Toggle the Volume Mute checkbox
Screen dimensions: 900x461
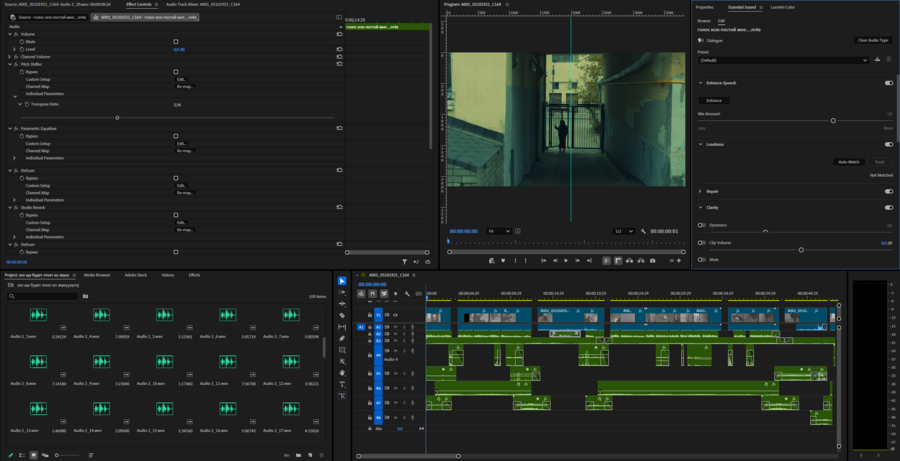176,42
